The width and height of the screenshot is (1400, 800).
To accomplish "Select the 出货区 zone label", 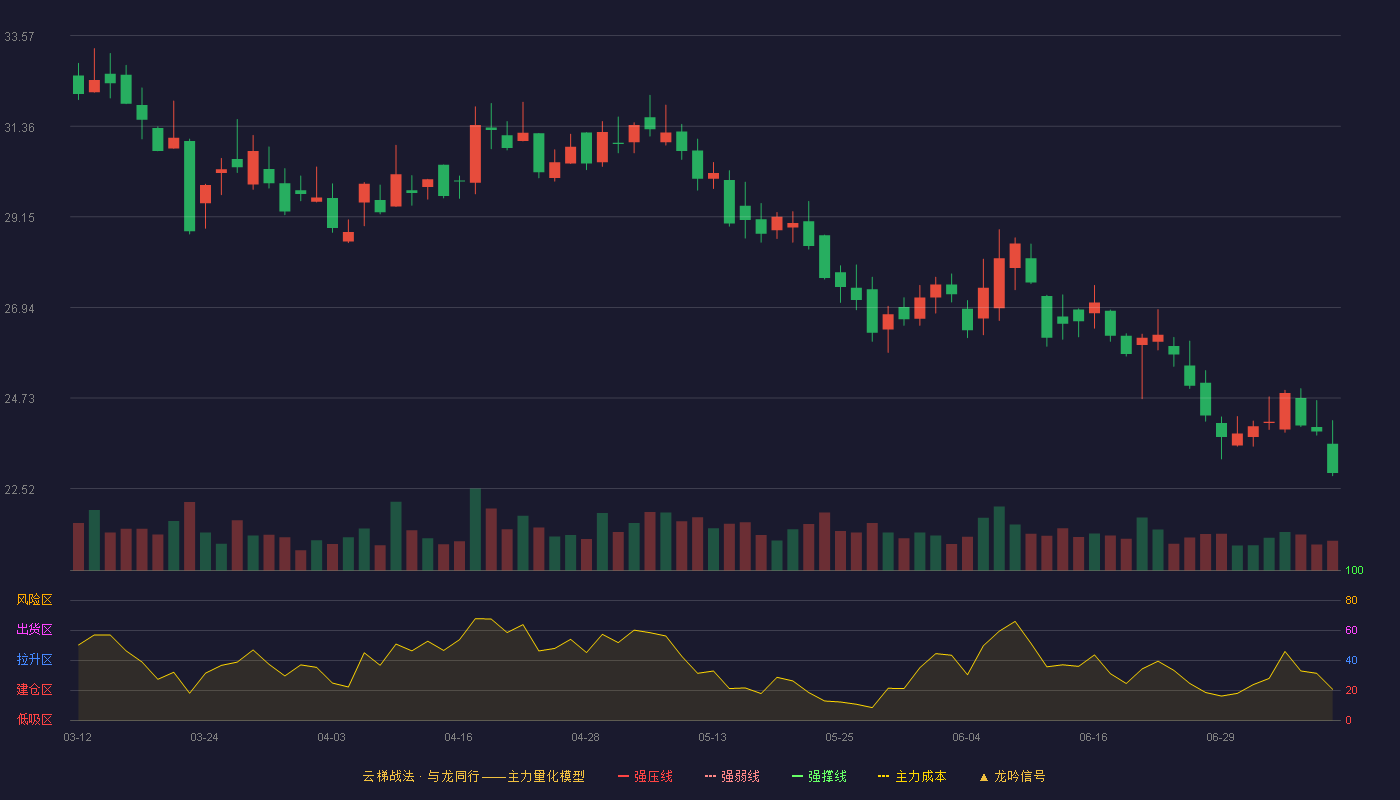I will [34, 630].
